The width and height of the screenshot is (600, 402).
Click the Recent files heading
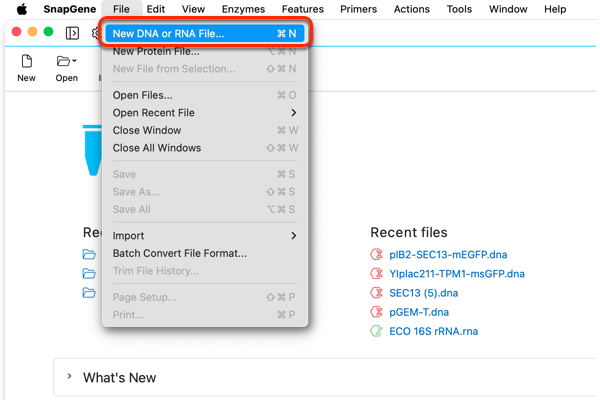(409, 233)
